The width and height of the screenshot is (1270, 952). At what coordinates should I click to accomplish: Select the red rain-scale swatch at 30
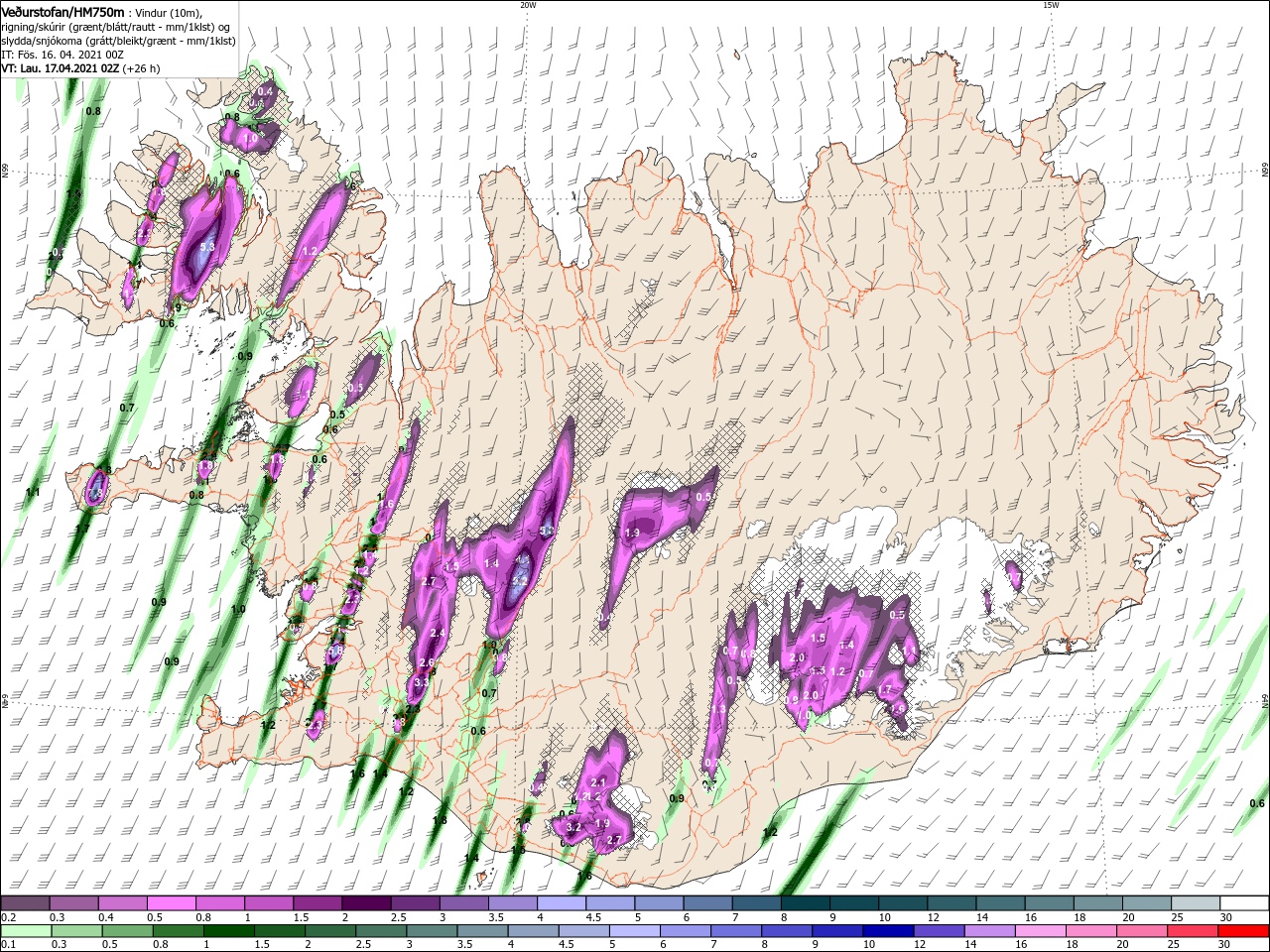click(1244, 930)
